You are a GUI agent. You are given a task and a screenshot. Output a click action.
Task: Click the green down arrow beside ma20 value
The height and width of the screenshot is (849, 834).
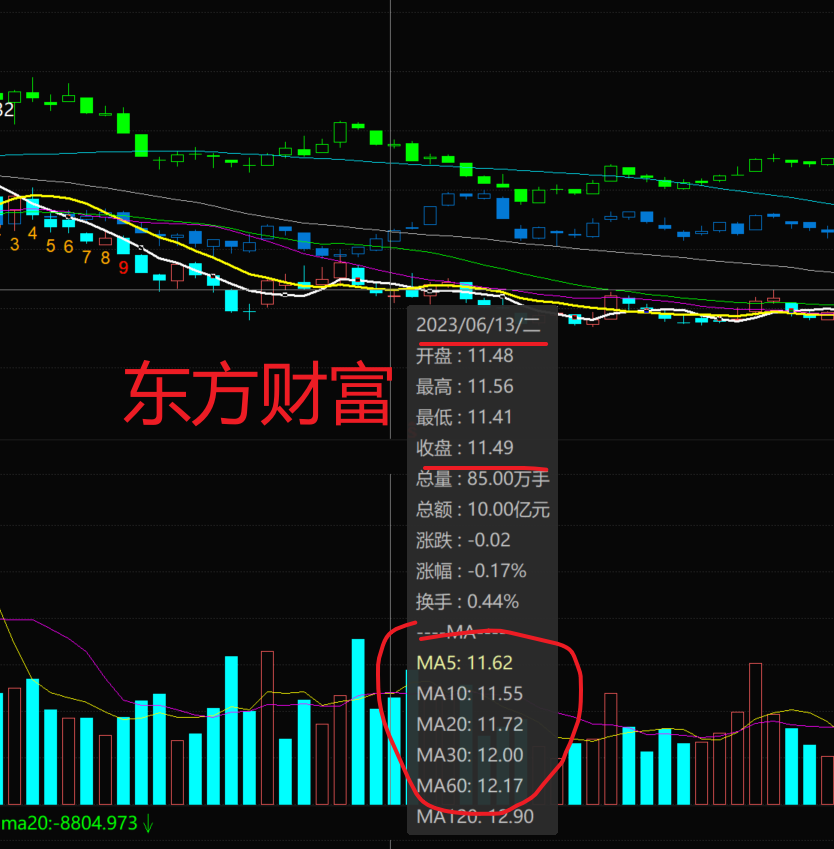(x=148, y=824)
